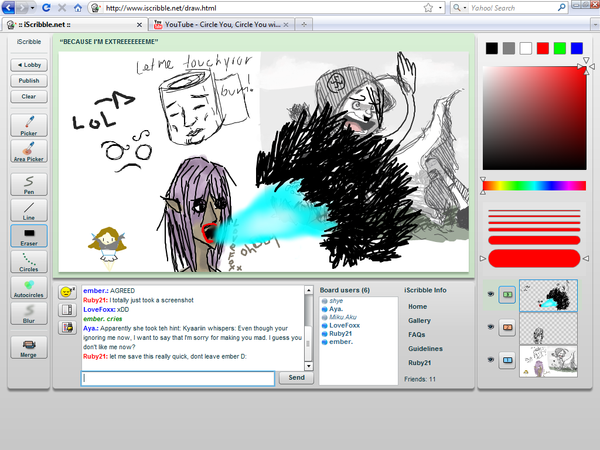The height and width of the screenshot is (450, 600).
Task: Open the Ruby21 profile link in iScribble Info
Action: click(x=419, y=363)
